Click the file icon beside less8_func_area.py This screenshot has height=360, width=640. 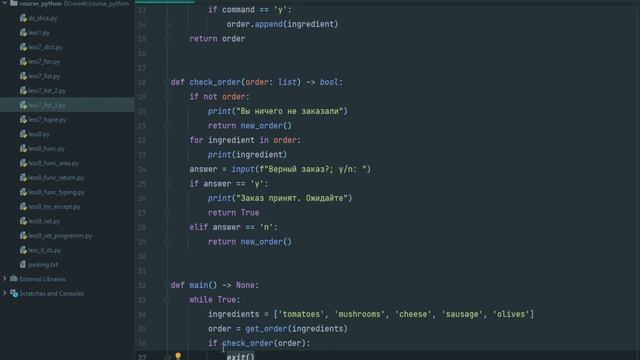[x=23, y=163]
